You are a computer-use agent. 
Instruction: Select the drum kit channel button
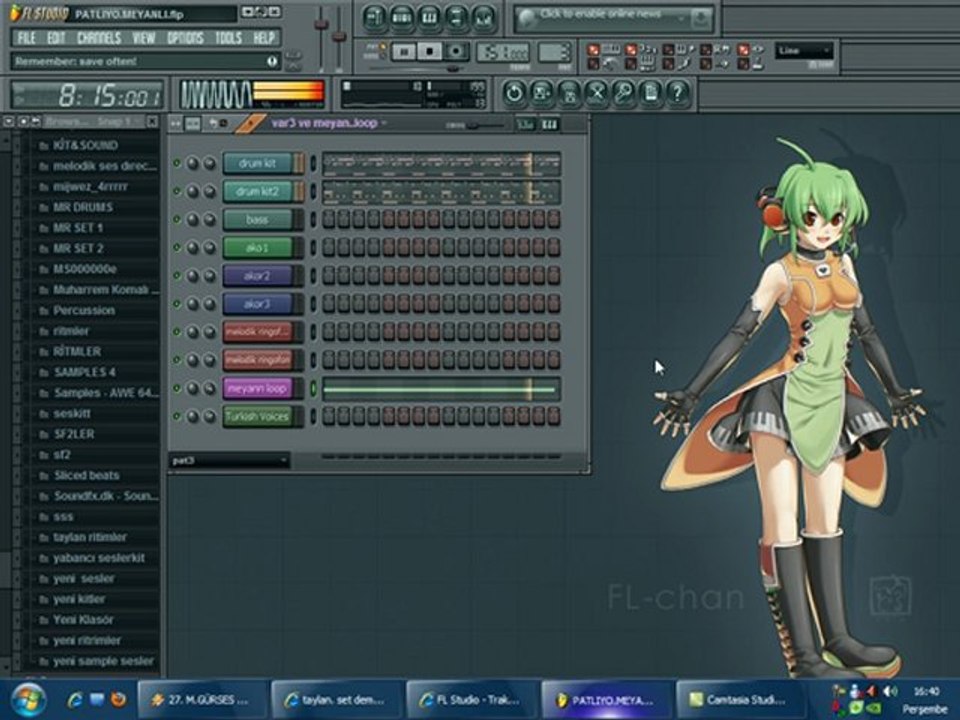(257, 163)
